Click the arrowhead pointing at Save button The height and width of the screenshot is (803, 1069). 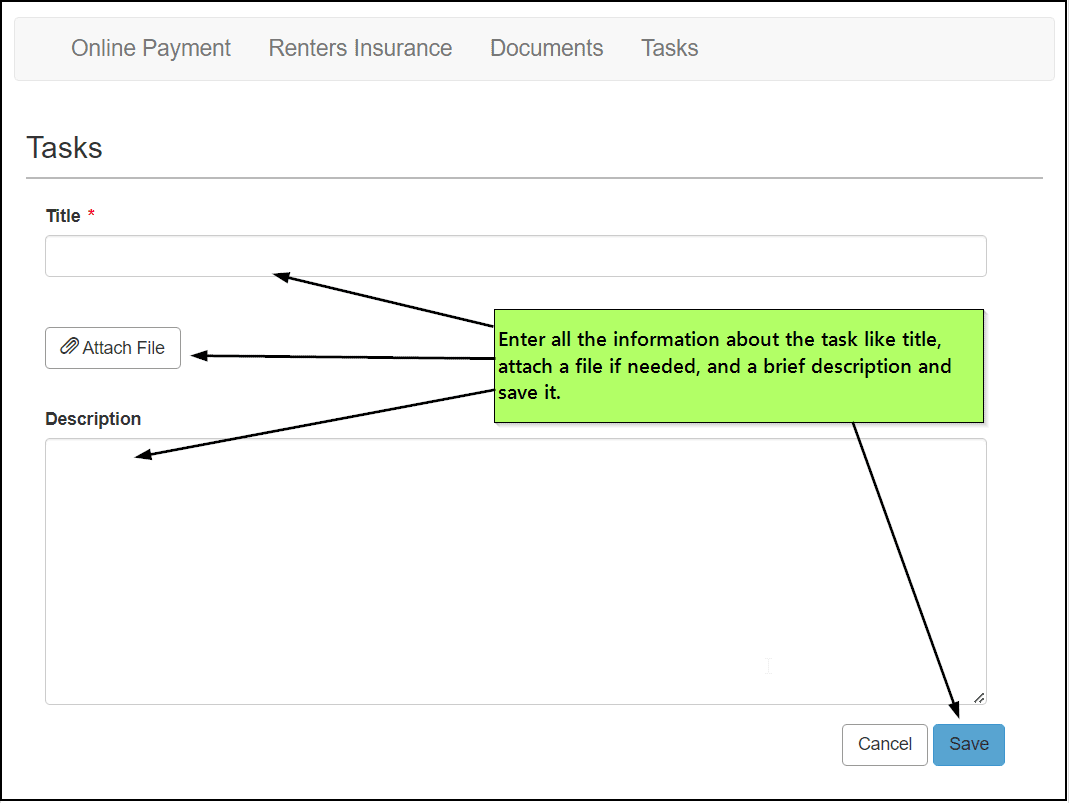[954, 709]
